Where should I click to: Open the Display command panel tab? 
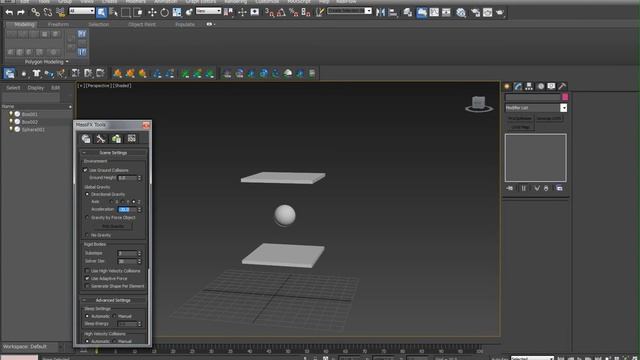(x=551, y=86)
